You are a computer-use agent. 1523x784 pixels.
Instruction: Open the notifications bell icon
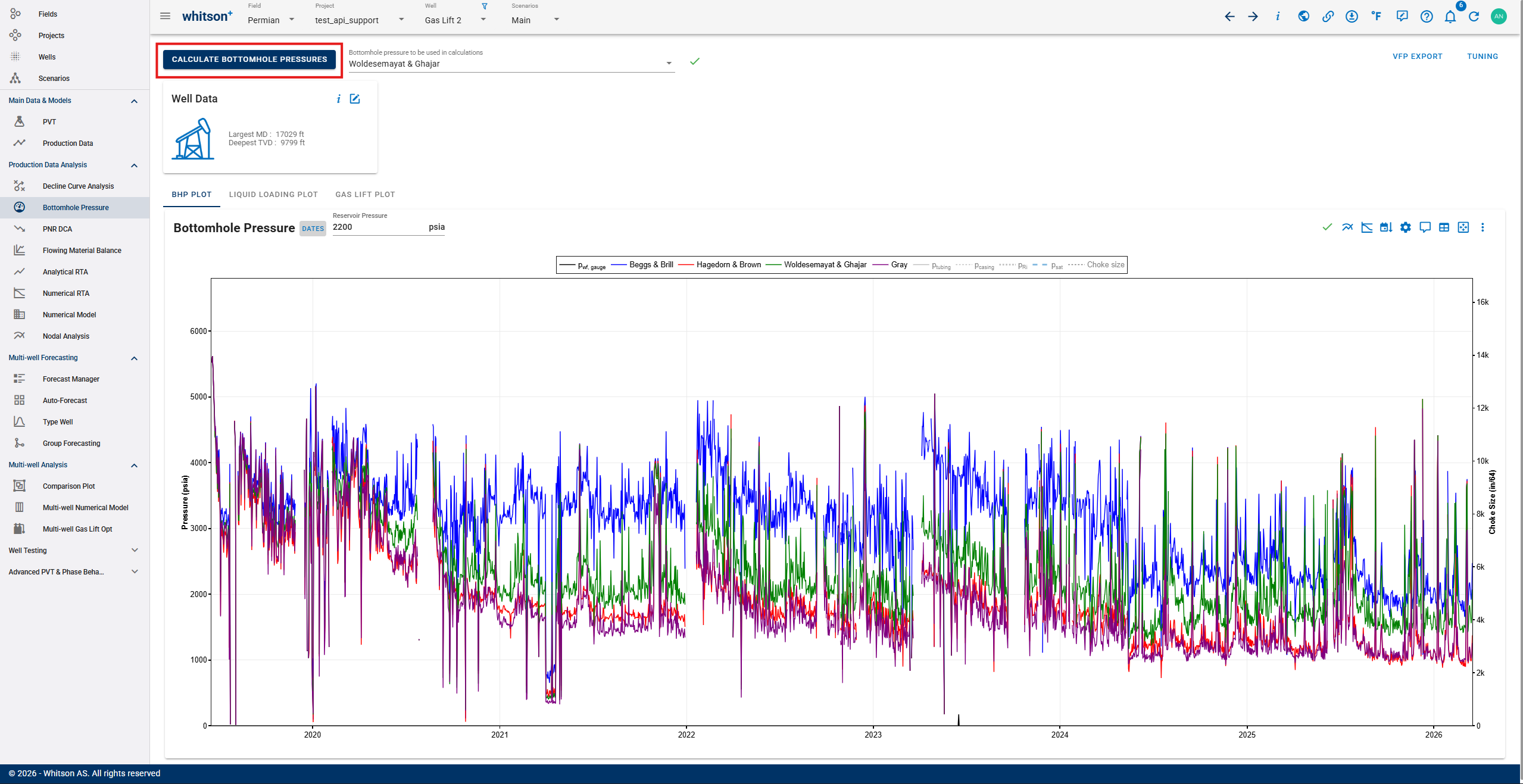pos(1450,17)
